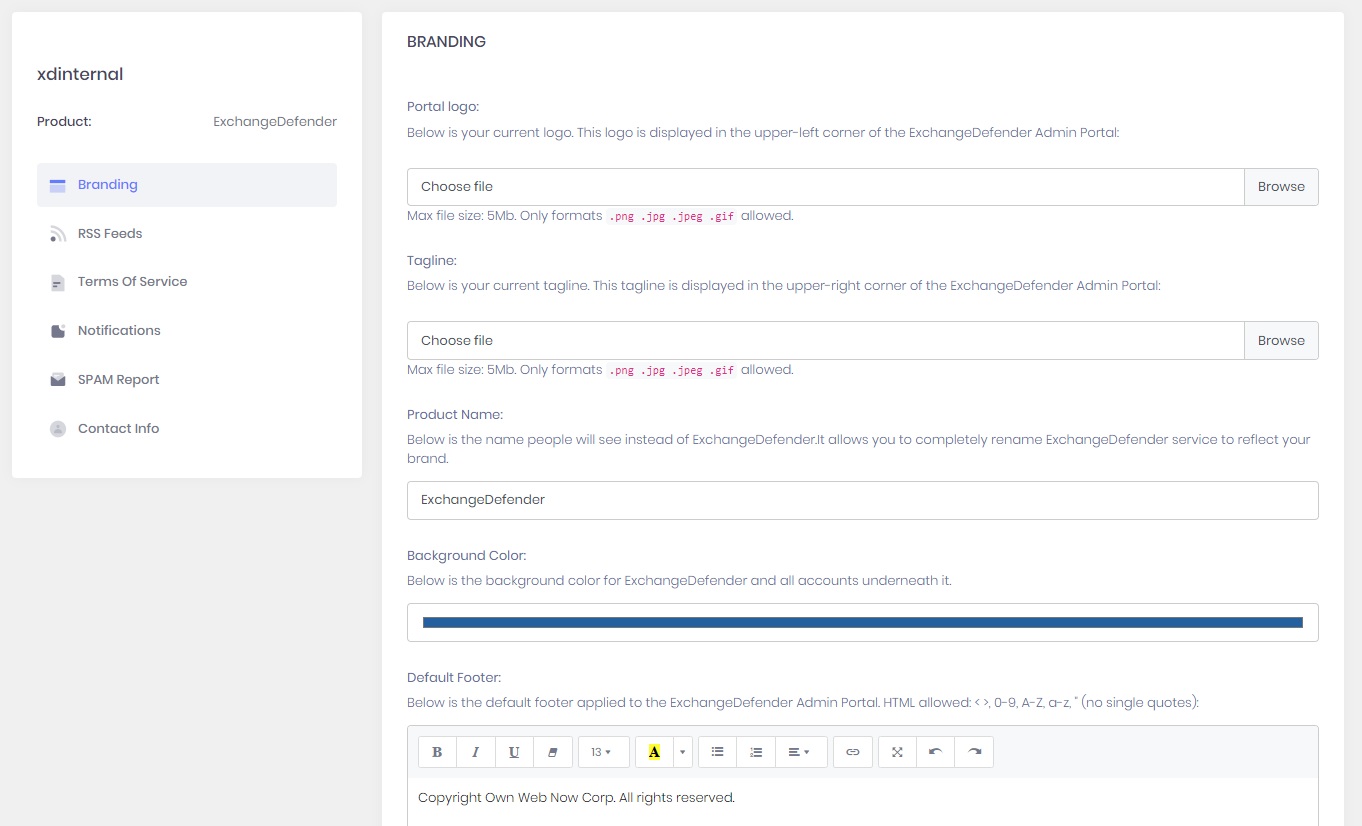Open the SPAM Report section
The image size is (1362, 826).
pyautogui.click(x=118, y=380)
